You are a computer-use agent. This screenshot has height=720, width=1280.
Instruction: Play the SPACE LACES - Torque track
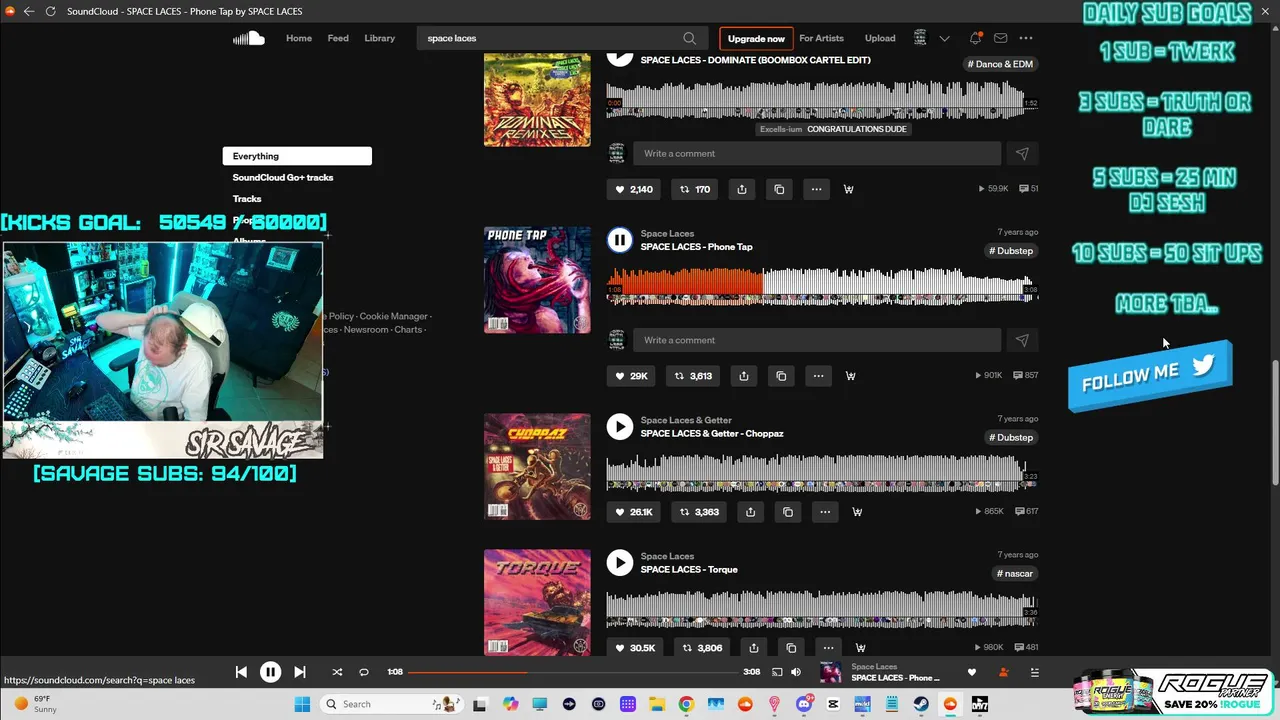point(620,563)
